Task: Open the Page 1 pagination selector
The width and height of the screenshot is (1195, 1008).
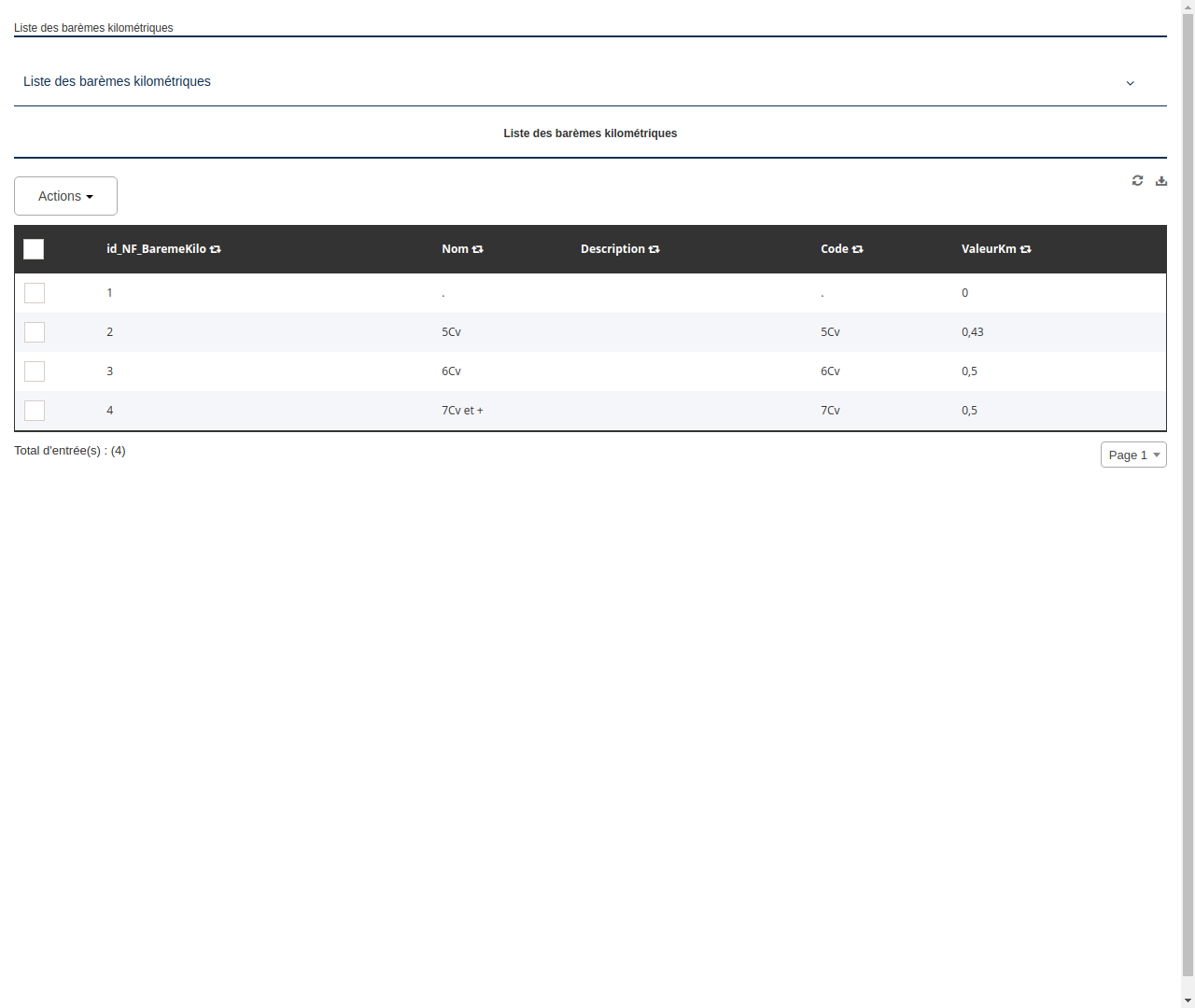Action: 1133,455
